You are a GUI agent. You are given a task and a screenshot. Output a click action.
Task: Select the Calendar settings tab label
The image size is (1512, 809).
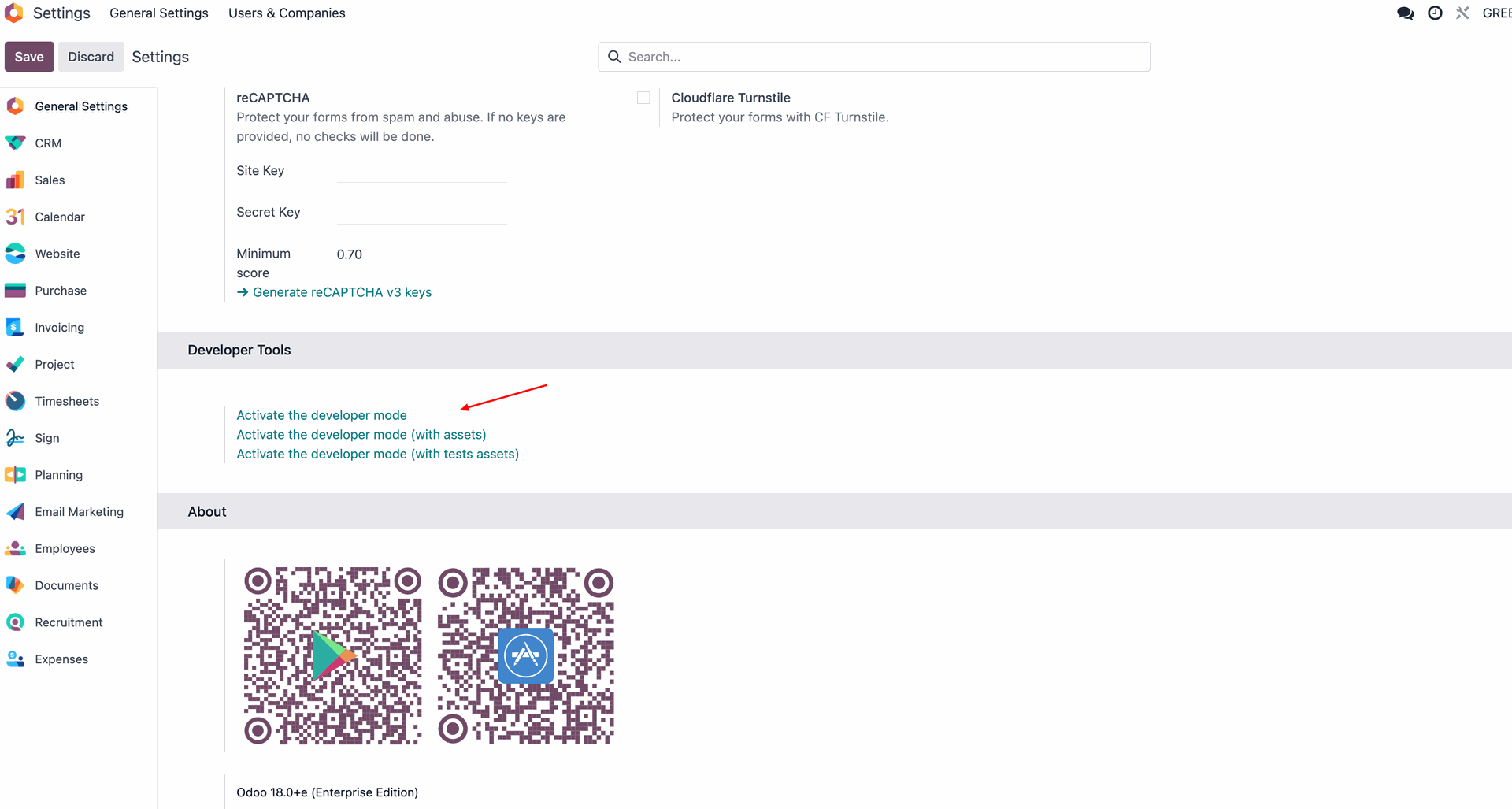(60, 217)
